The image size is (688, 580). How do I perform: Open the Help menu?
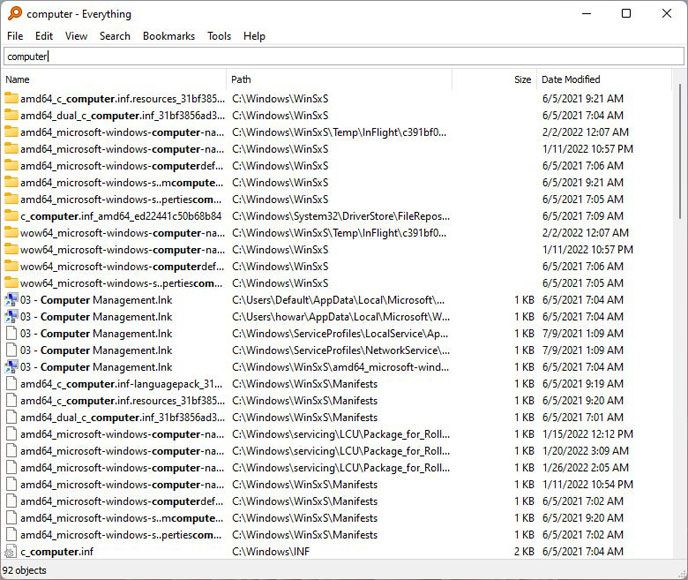coord(254,36)
